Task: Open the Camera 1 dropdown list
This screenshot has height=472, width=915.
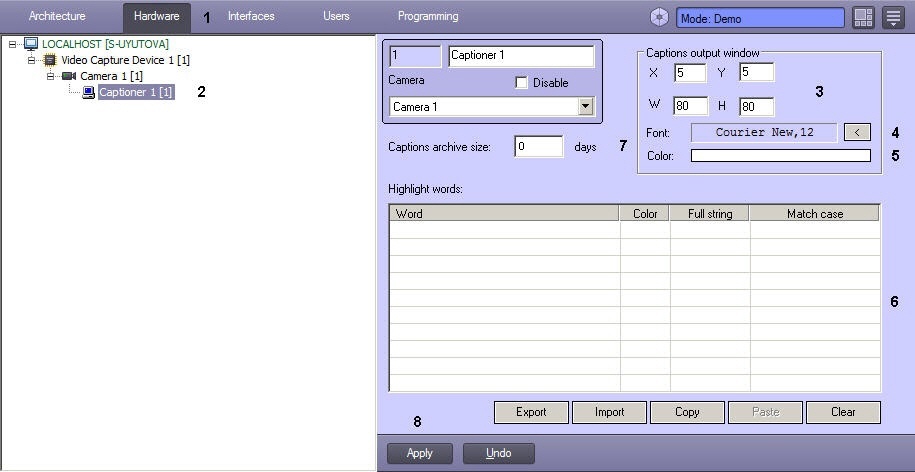Action: [585, 106]
